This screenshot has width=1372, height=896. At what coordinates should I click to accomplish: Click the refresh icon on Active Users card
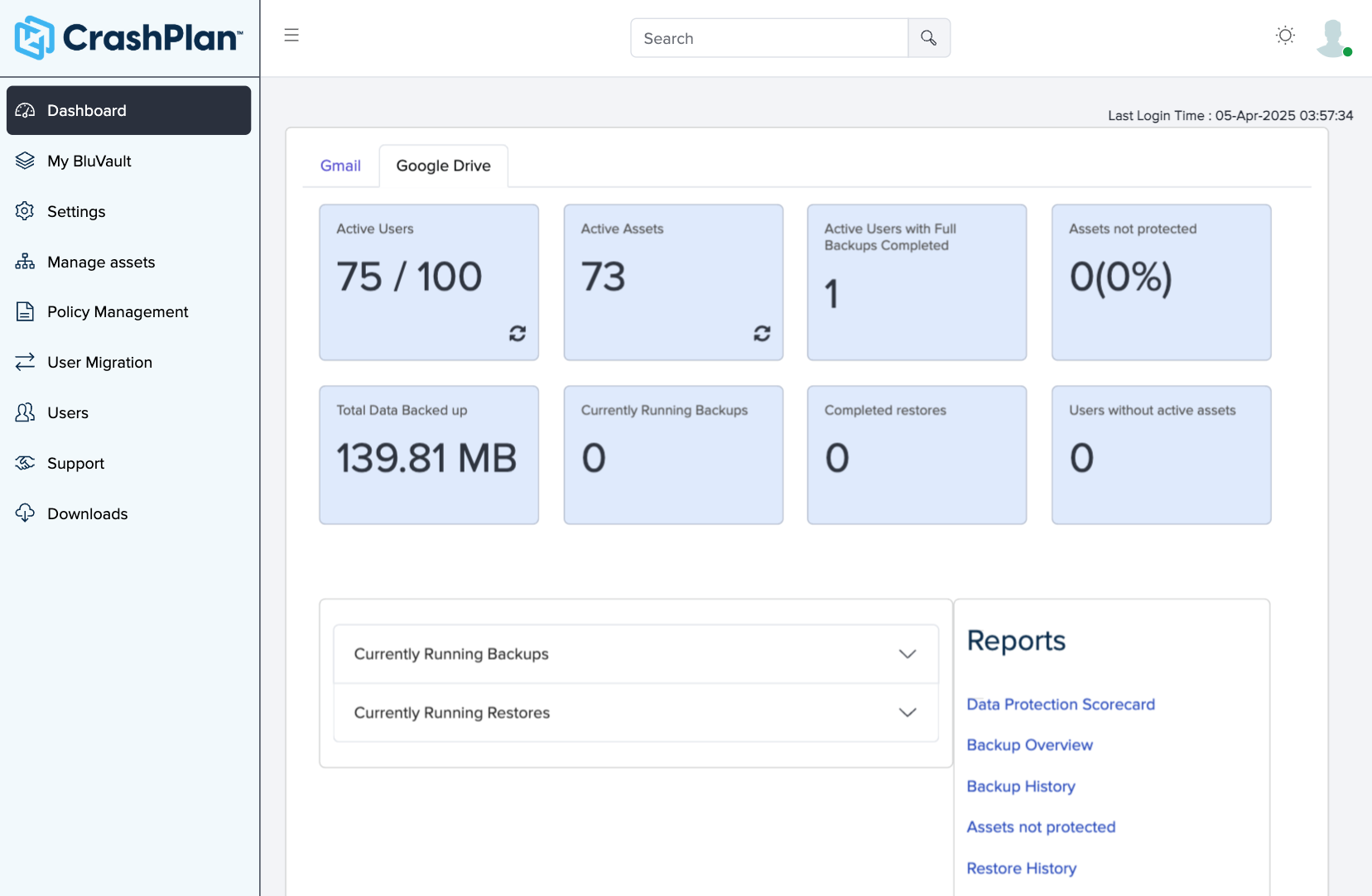(x=517, y=334)
